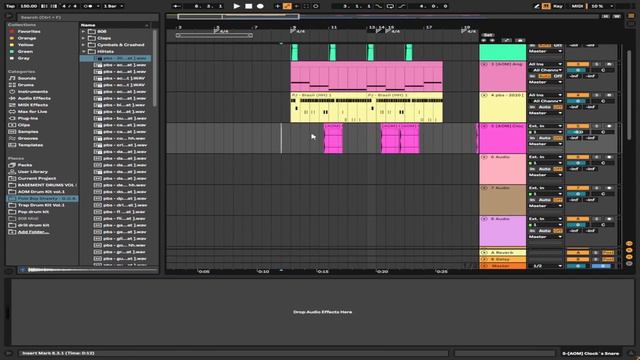Select the Orange collection

click(27, 38)
